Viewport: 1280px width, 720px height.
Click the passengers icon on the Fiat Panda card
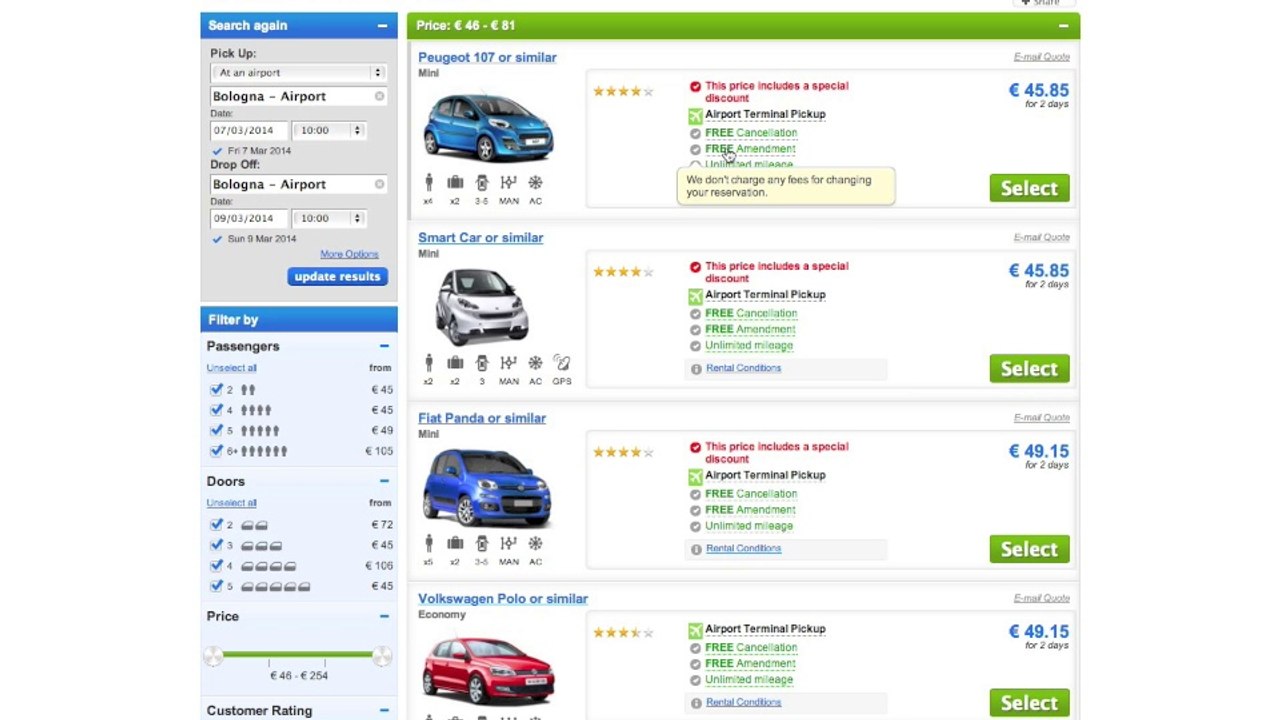pyautogui.click(x=429, y=544)
